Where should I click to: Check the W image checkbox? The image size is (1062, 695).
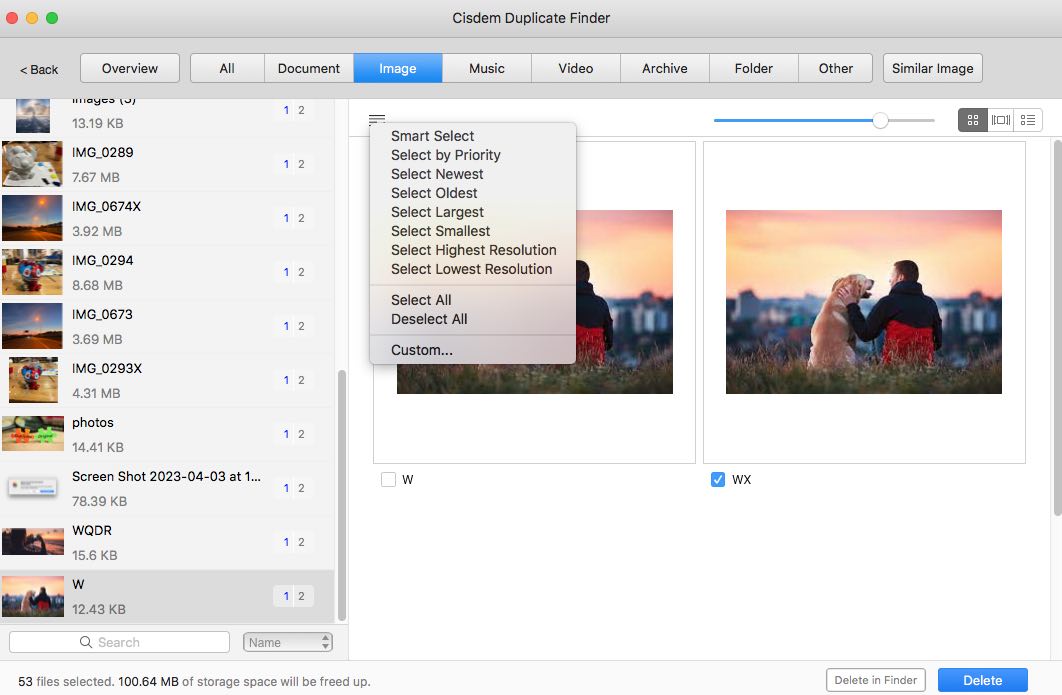[388, 480]
